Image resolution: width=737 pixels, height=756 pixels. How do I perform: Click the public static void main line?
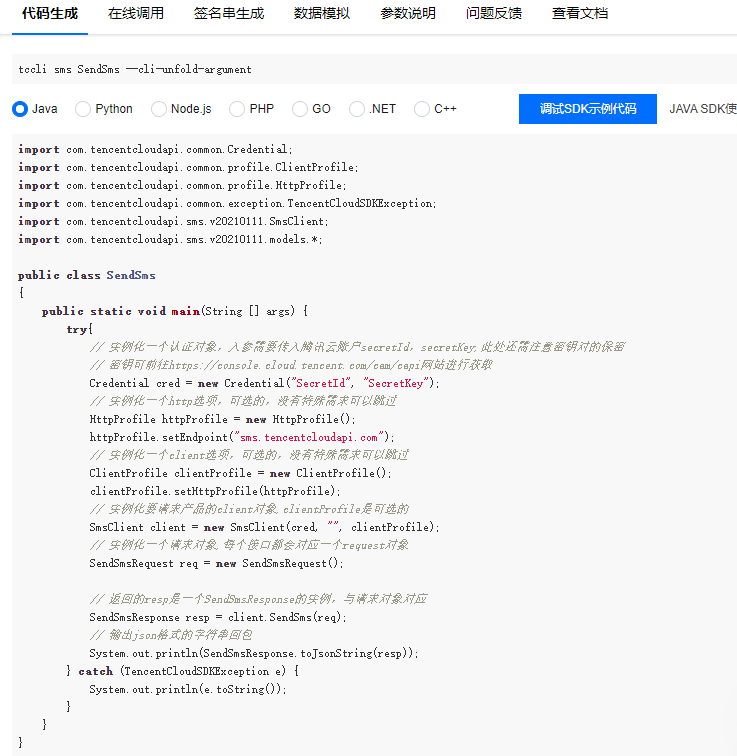pyautogui.click(x=175, y=311)
